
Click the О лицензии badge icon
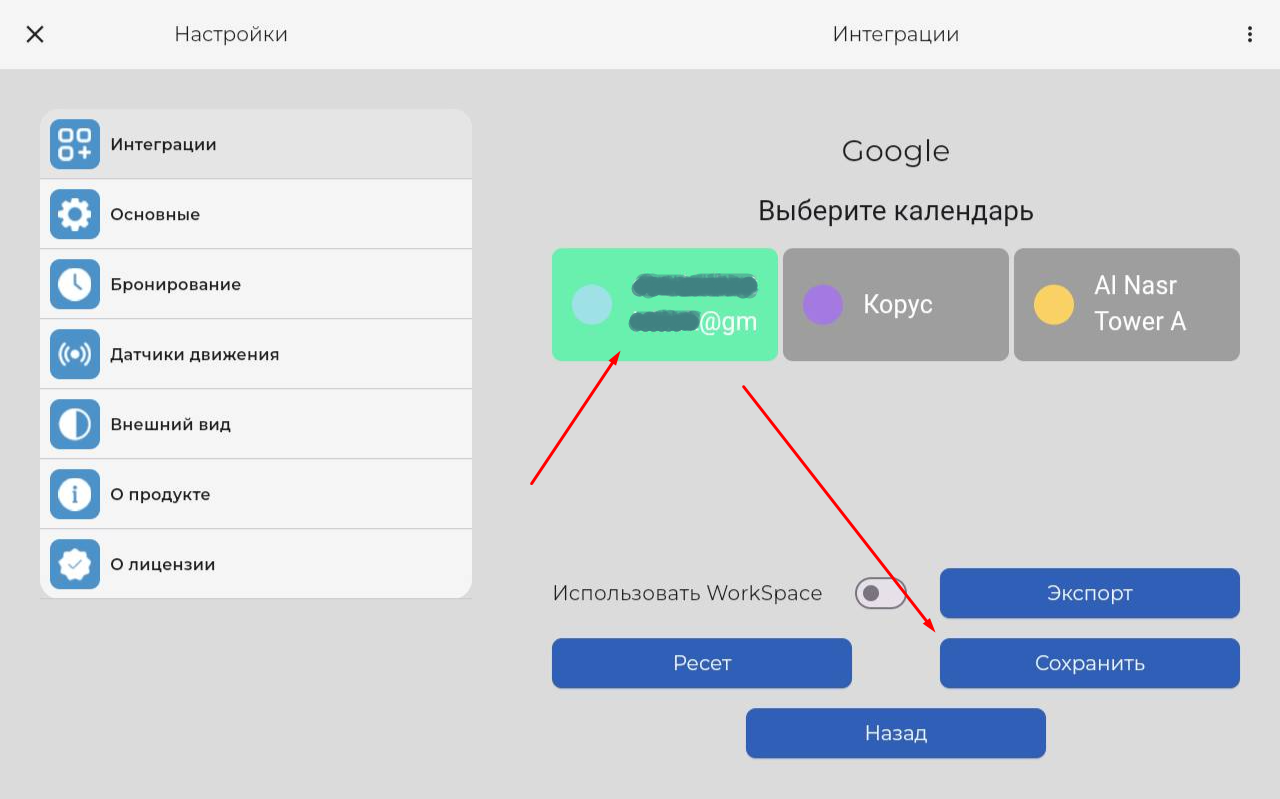(75, 564)
